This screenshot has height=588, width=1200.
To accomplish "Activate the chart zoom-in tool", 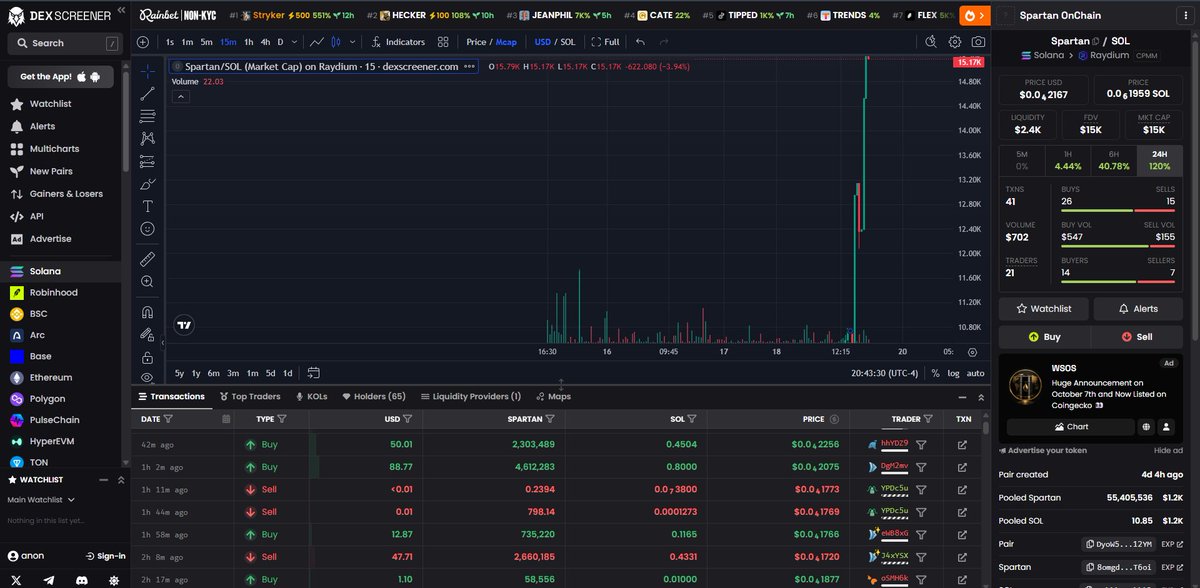I will 147,282.
